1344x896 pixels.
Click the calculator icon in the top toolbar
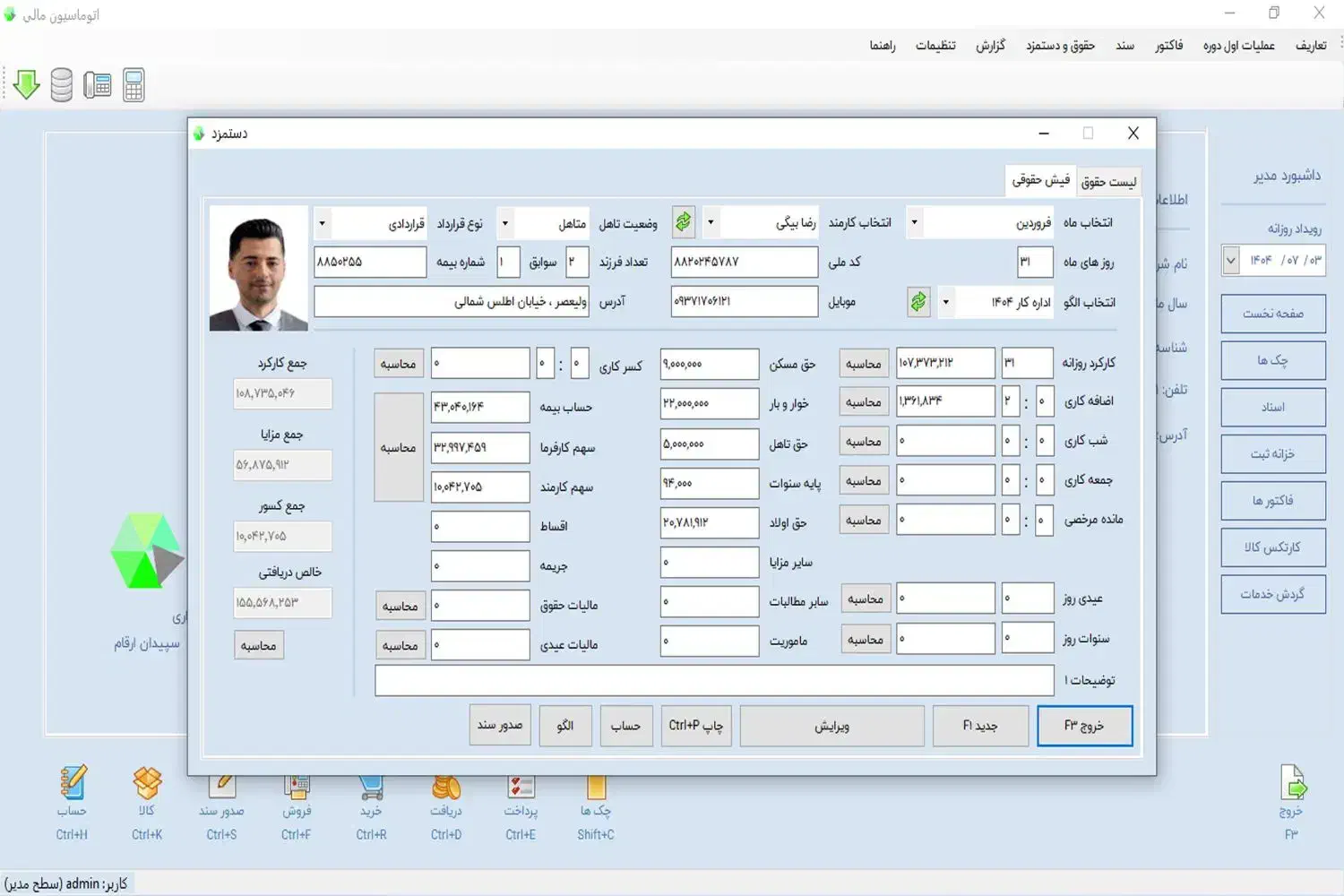click(x=134, y=85)
